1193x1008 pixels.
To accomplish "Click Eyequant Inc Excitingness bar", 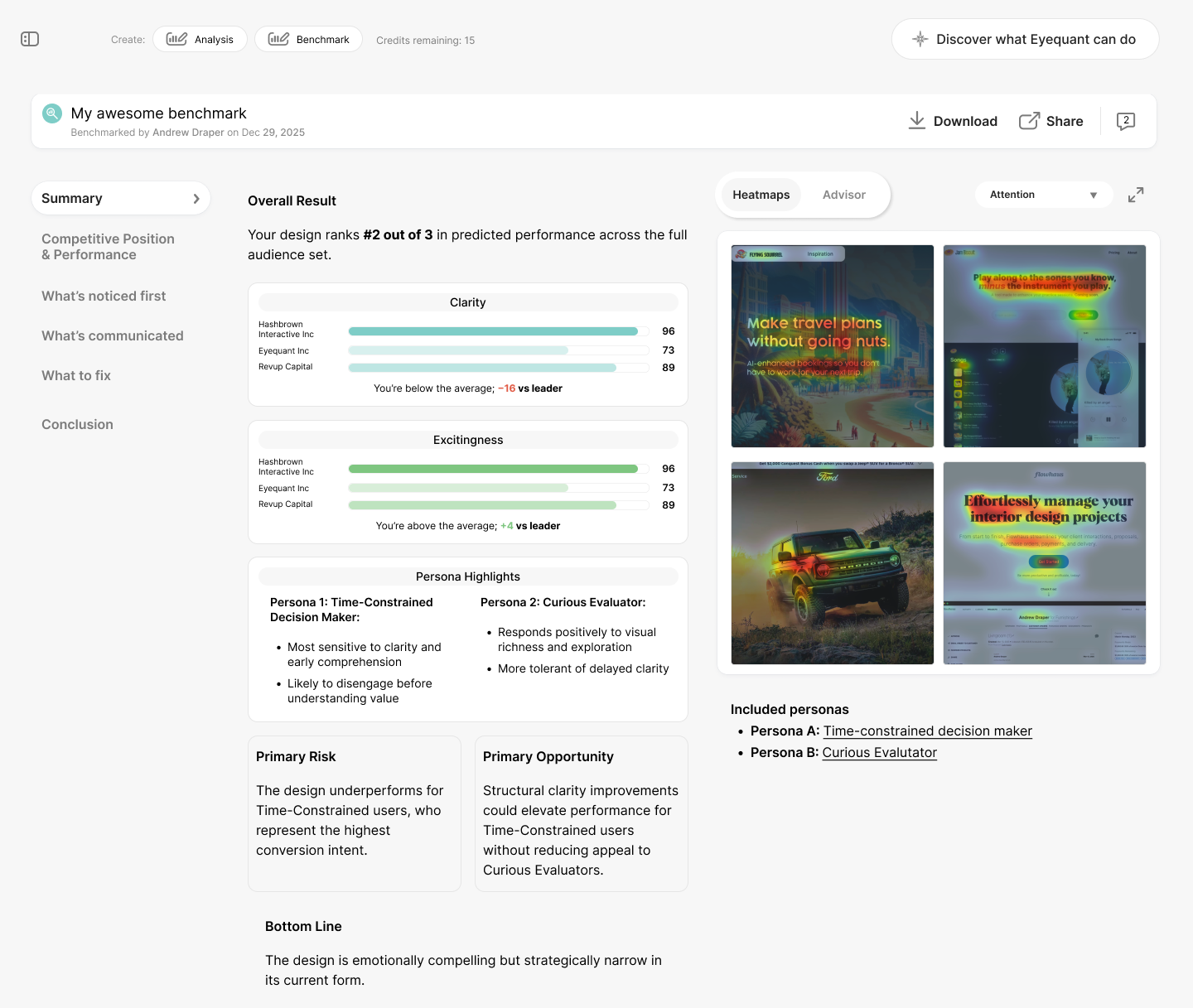I will tap(499, 488).
